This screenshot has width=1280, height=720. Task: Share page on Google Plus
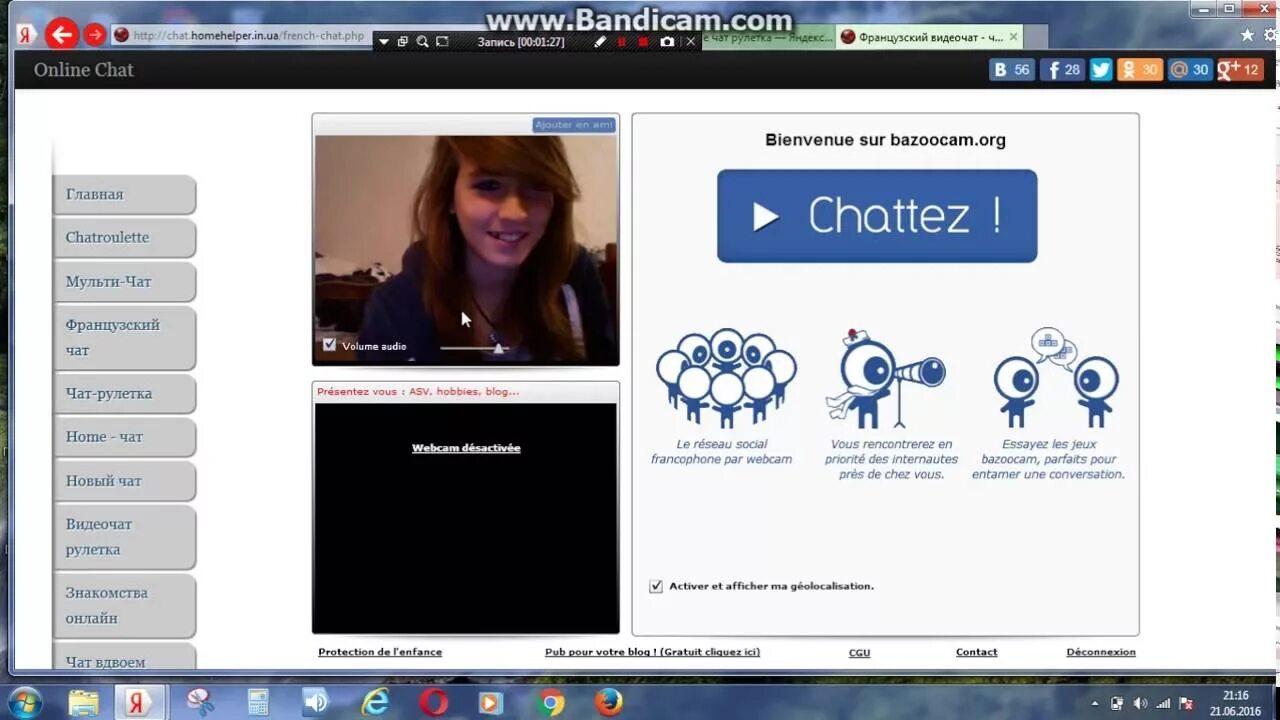tap(1240, 69)
